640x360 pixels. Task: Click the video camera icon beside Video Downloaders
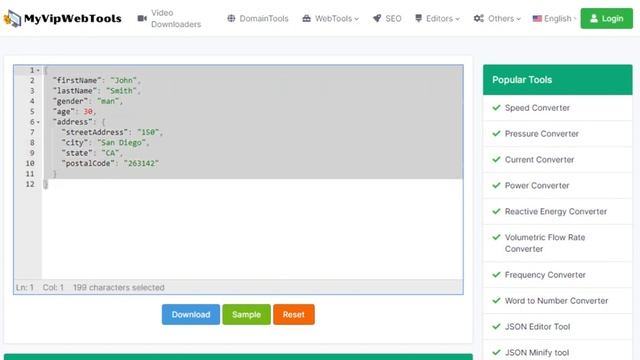click(142, 18)
